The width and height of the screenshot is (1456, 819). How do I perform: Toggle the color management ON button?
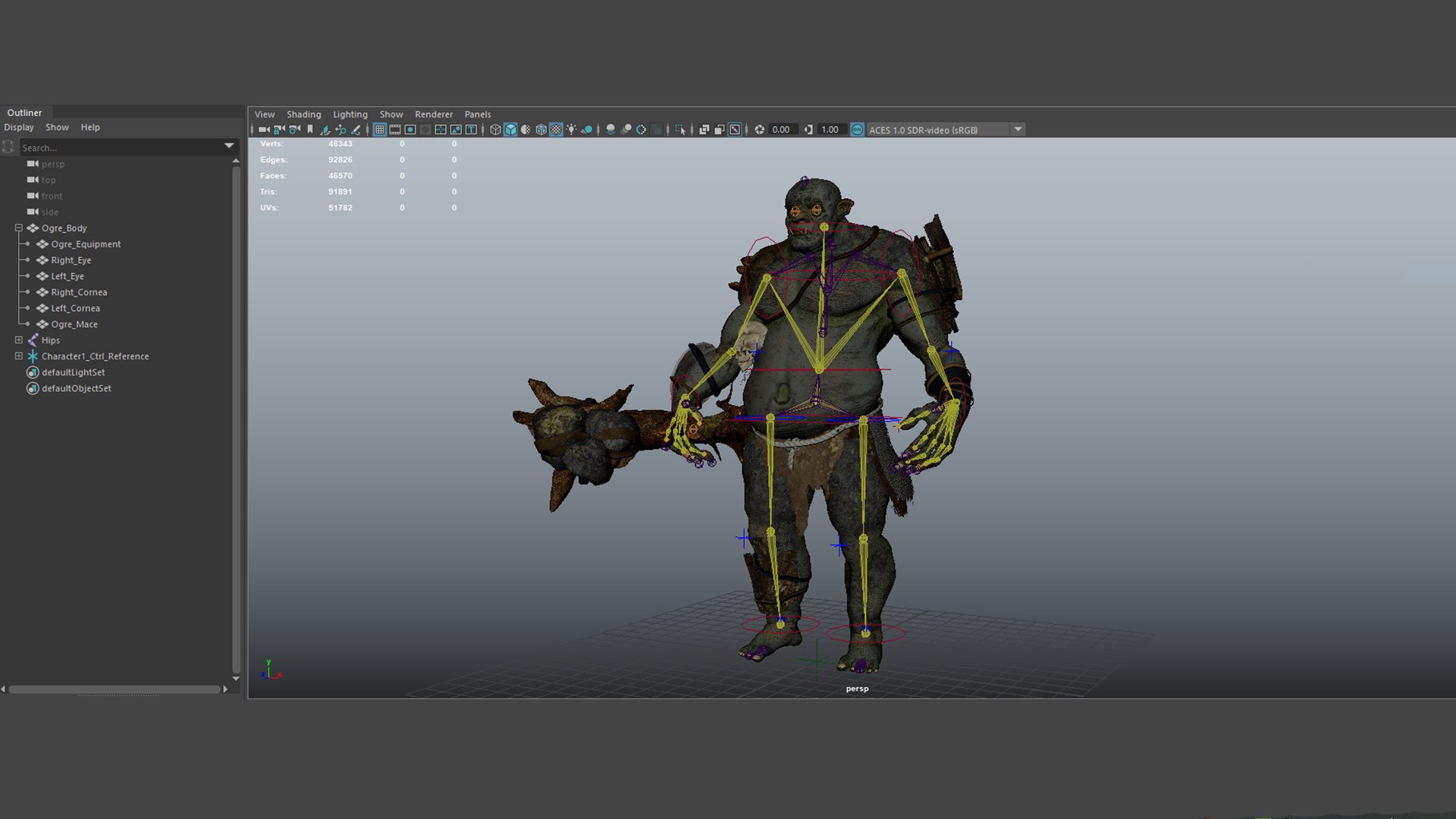(857, 130)
